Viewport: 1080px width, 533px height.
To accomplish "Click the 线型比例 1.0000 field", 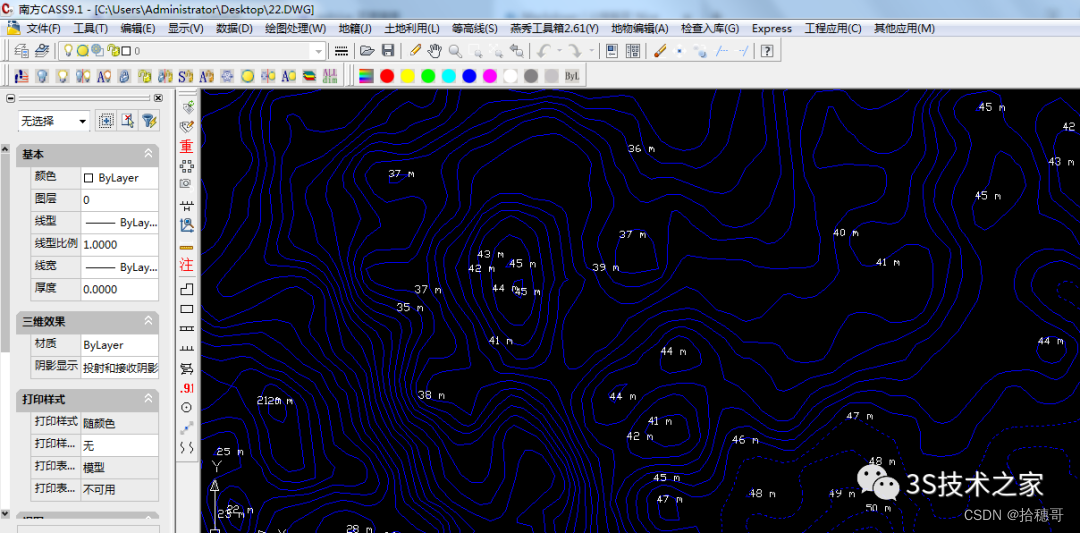I will [120, 244].
